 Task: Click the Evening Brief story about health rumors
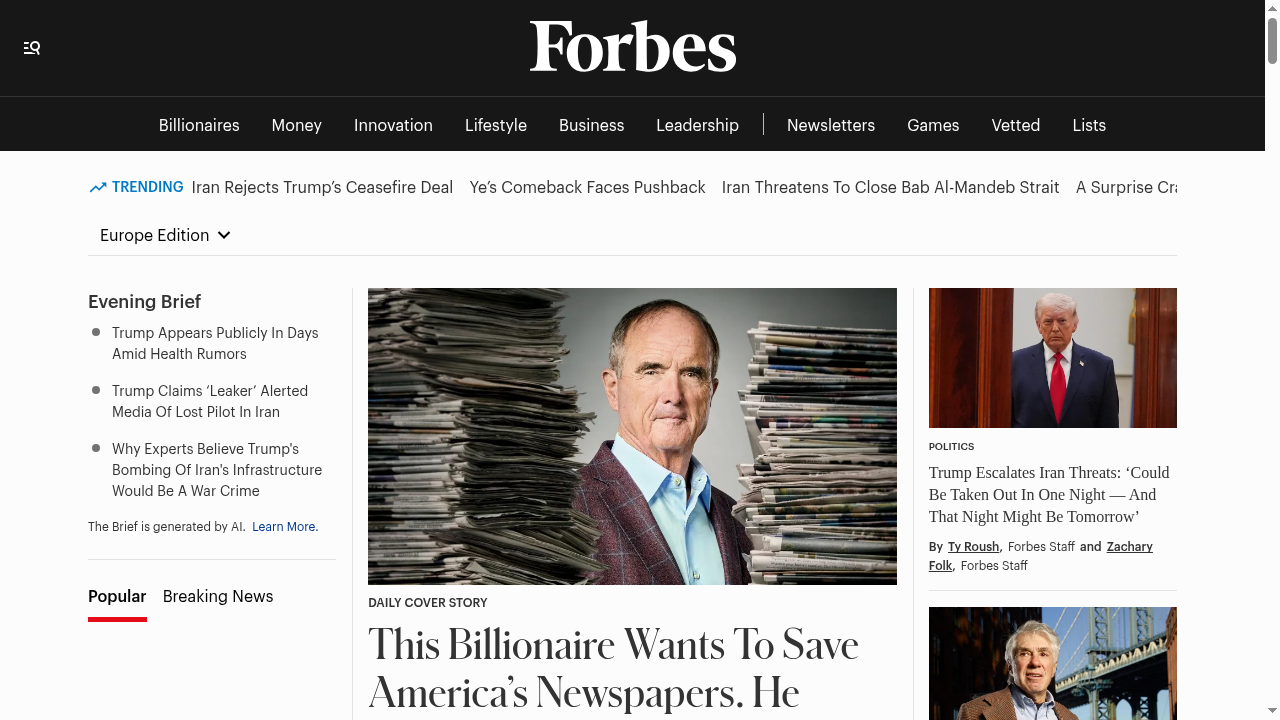click(215, 343)
